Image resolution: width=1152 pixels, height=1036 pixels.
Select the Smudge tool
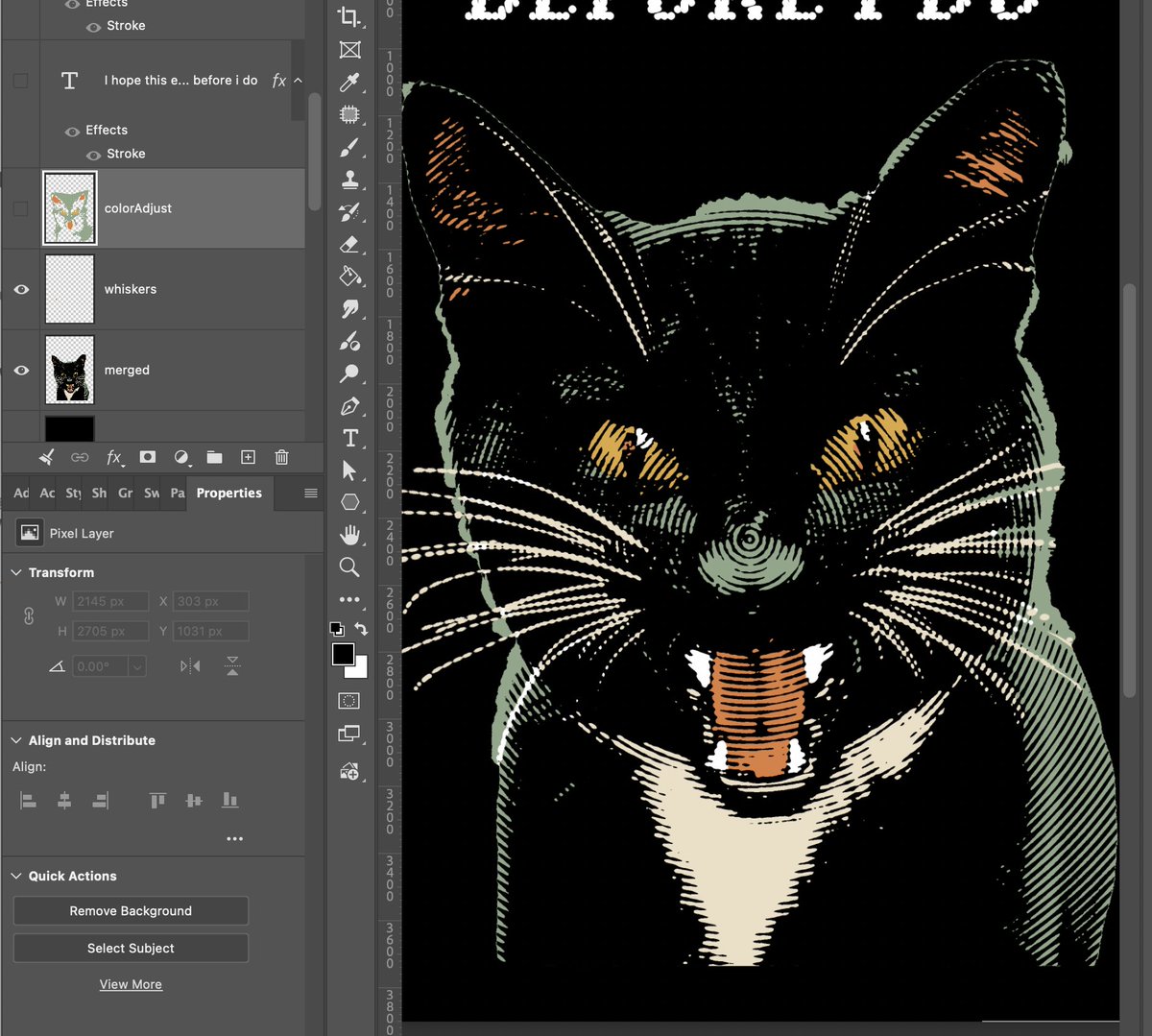[349, 309]
